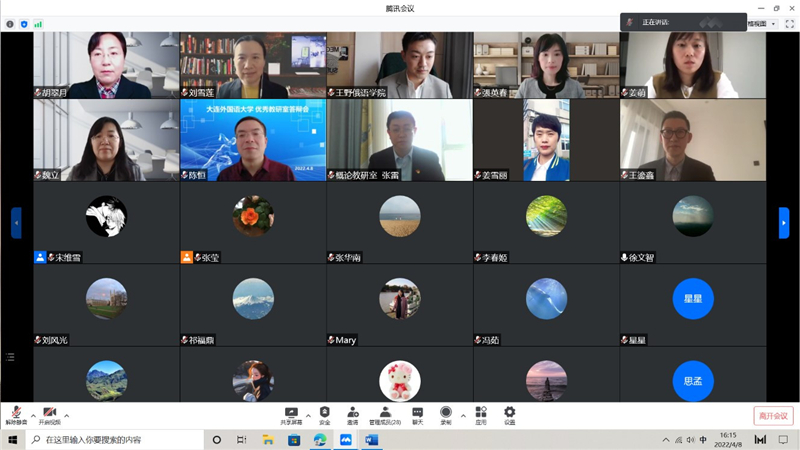Screen dimensions: 800x450
Task: Start recording the meeting
Action: (x=446, y=414)
